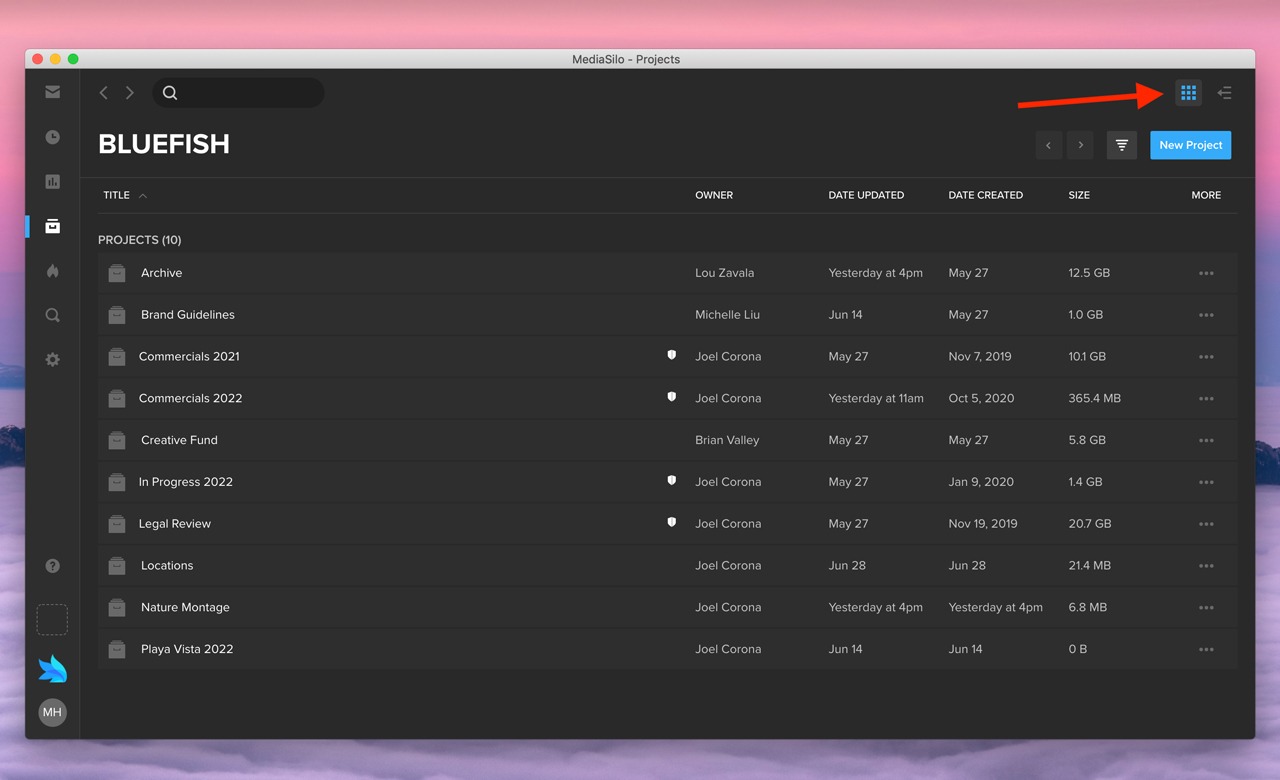The width and height of the screenshot is (1280, 780).
Task: Sort by SIZE column
Action: click(1079, 195)
